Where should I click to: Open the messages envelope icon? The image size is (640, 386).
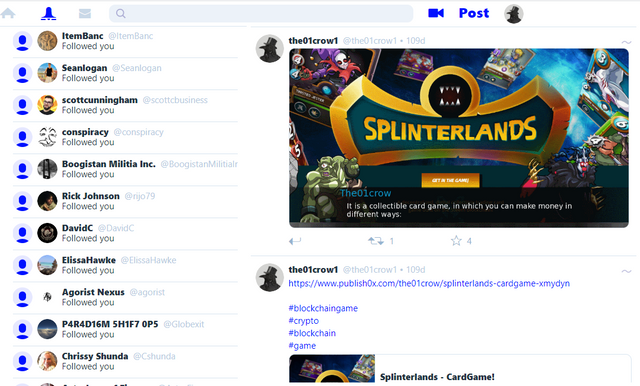tap(84, 13)
